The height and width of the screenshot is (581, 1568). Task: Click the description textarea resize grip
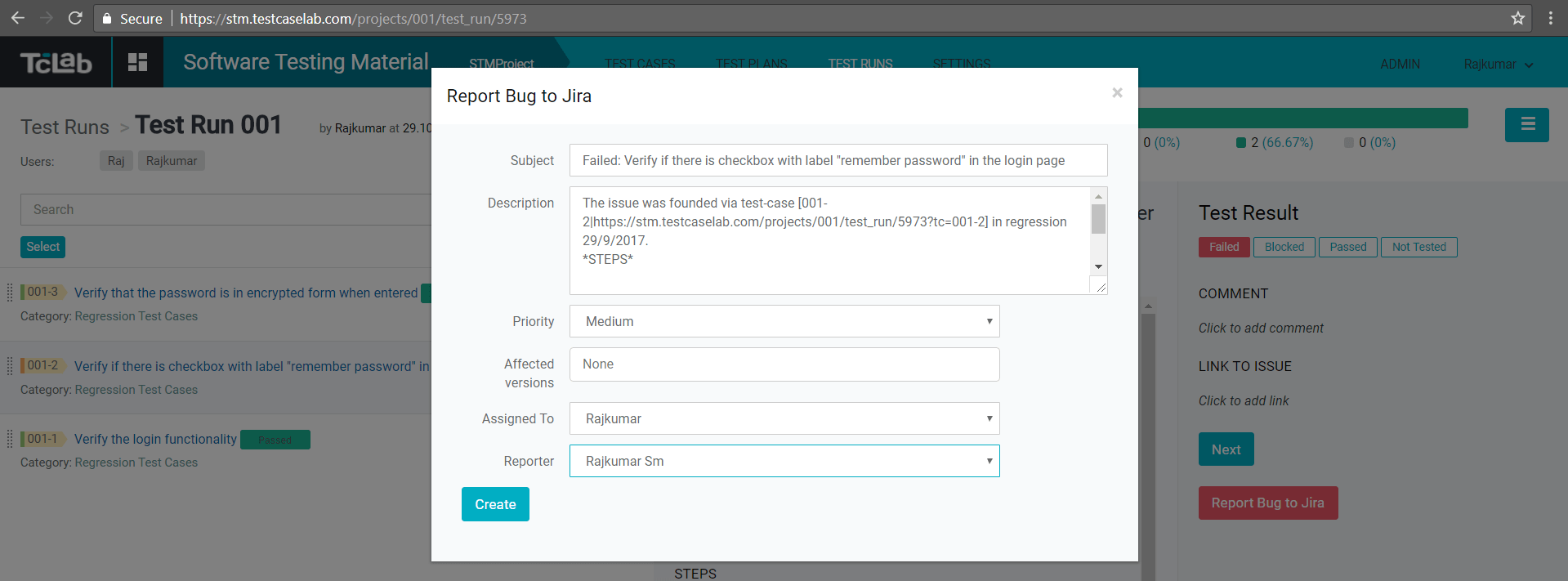pos(1101,287)
